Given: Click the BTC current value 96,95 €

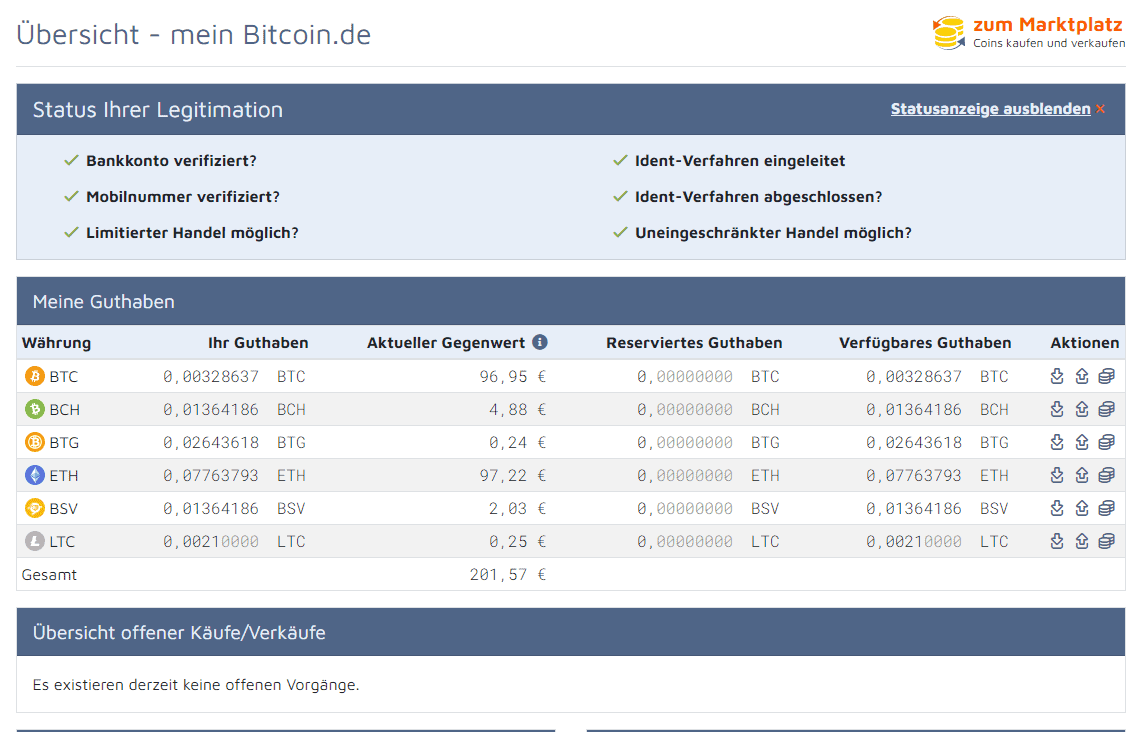Looking at the screenshot, I should [513, 377].
